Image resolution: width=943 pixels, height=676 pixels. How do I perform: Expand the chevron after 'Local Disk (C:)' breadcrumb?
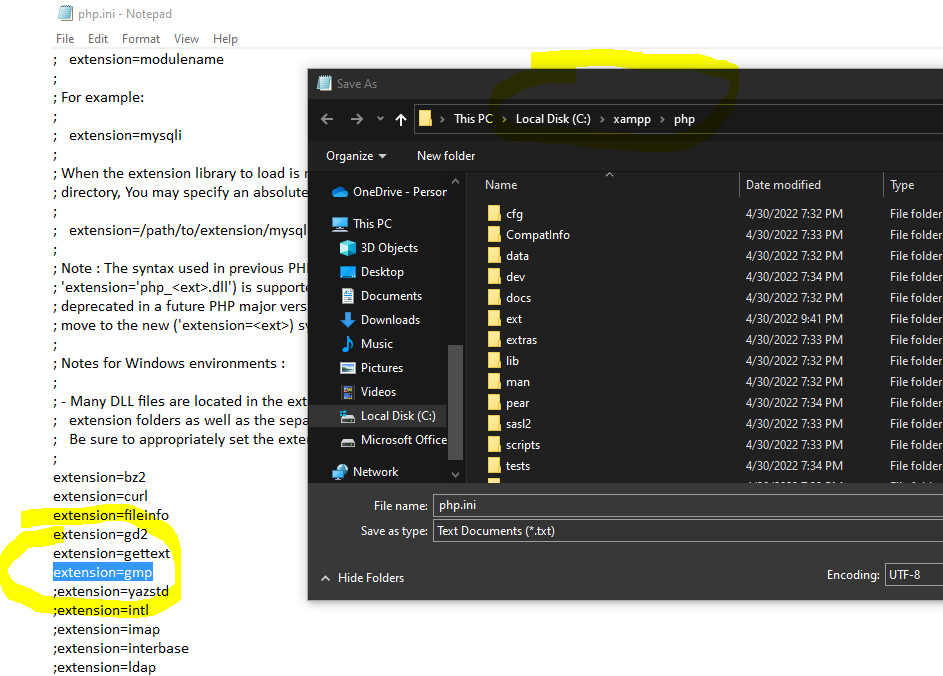click(x=602, y=119)
